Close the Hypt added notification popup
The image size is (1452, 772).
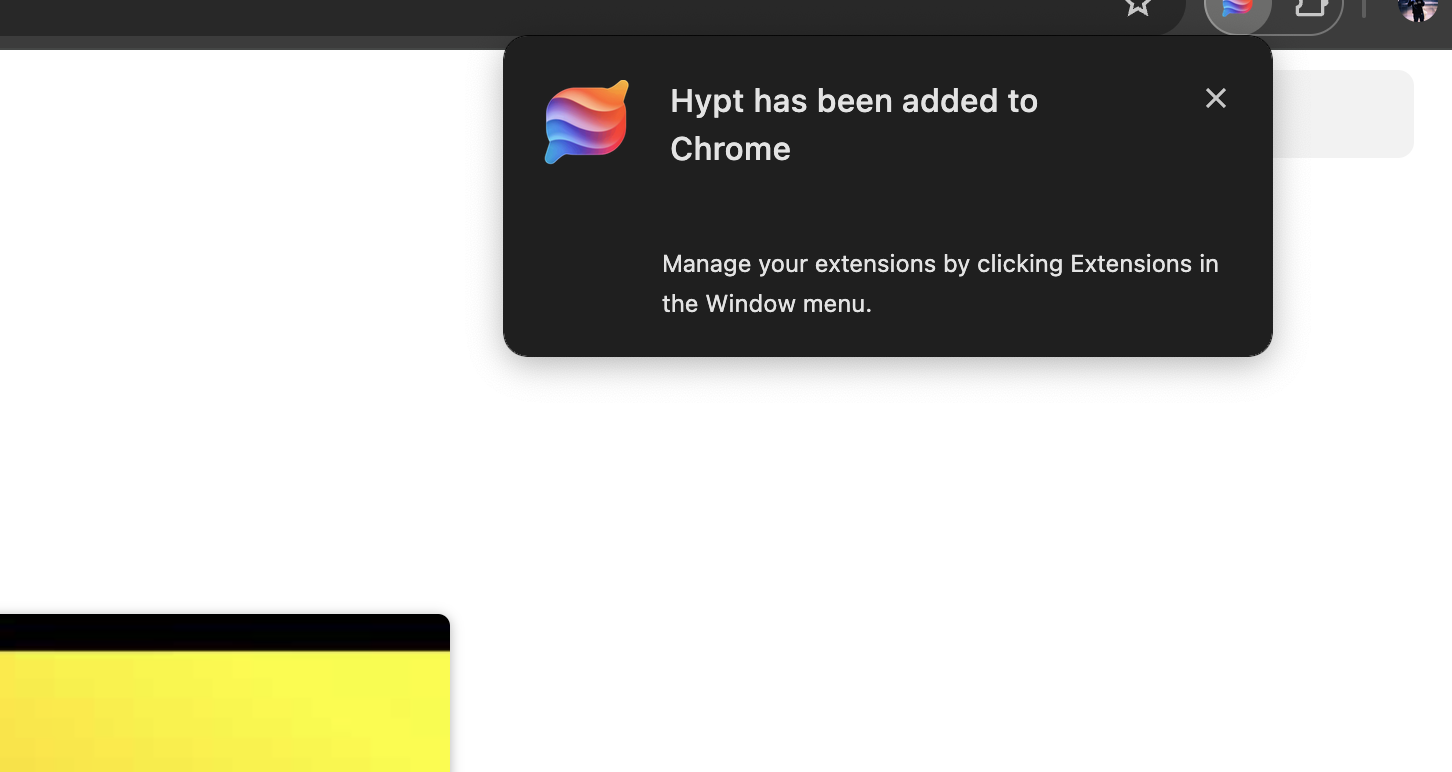click(1215, 98)
